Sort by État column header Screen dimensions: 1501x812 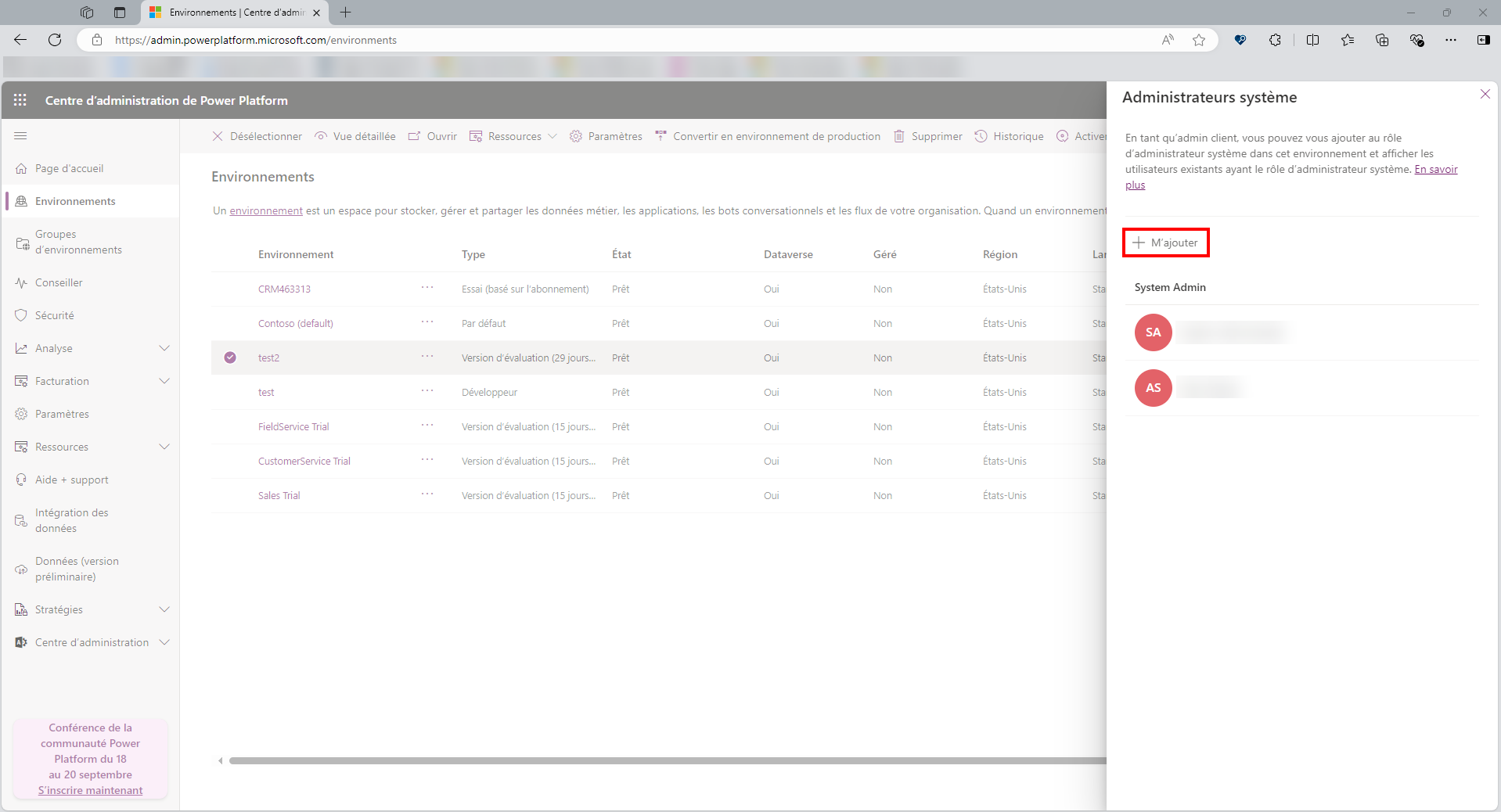click(621, 254)
